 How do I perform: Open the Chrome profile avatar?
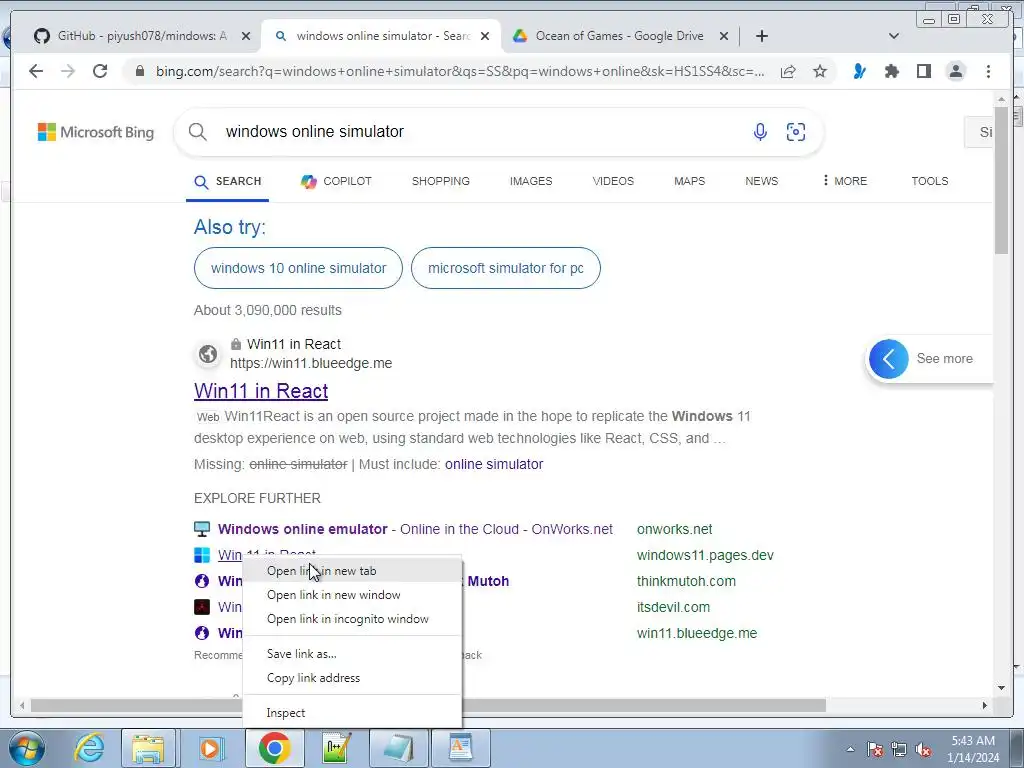(956, 71)
